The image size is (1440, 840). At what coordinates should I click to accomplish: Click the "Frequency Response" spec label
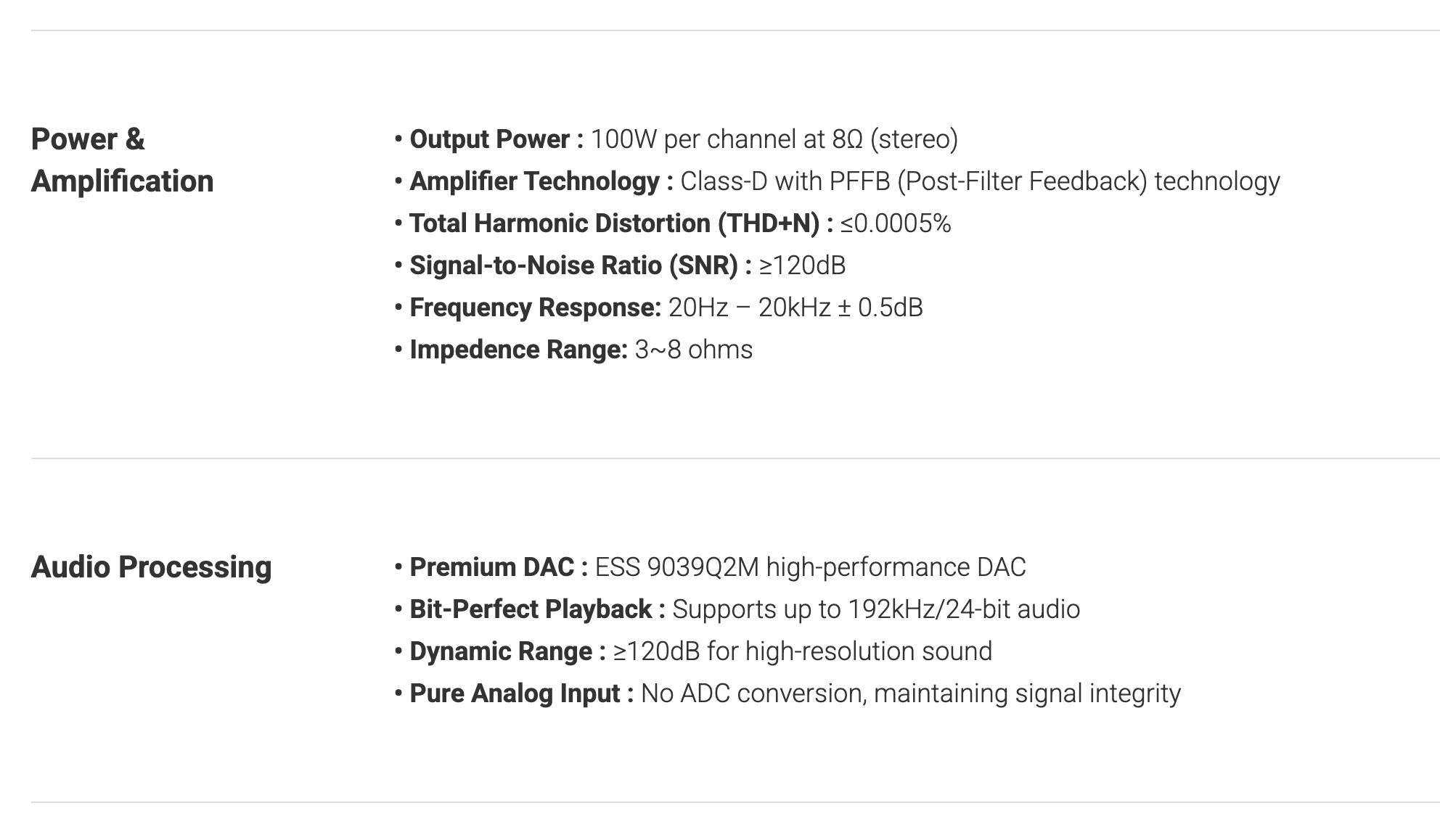point(535,308)
